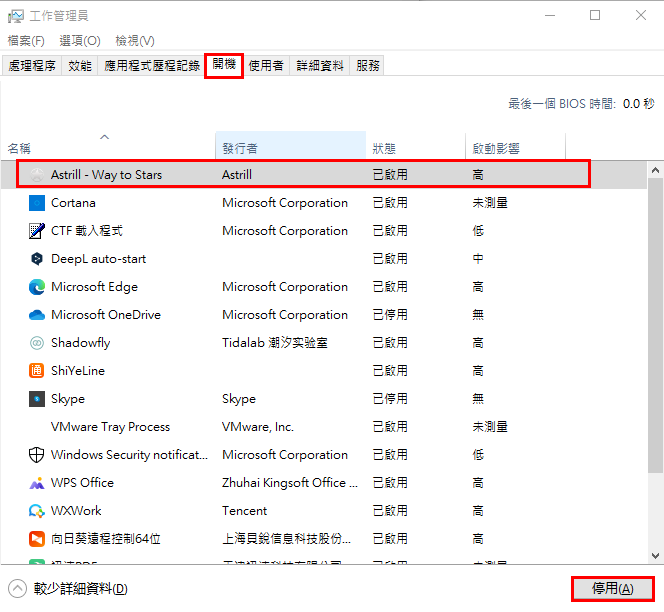Click the DeepL auto-start hexagon icon
The height and width of the screenshot is (612, 664).
click(x=37, y=259)
